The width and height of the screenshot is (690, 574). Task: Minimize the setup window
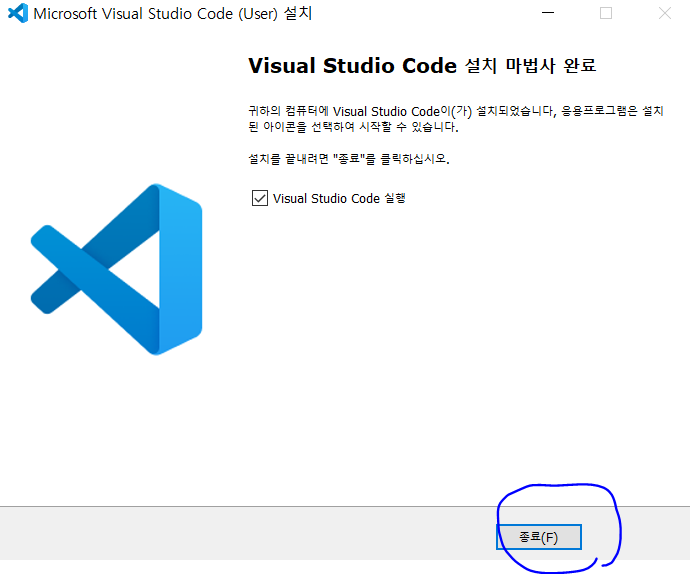pos(548,13)
